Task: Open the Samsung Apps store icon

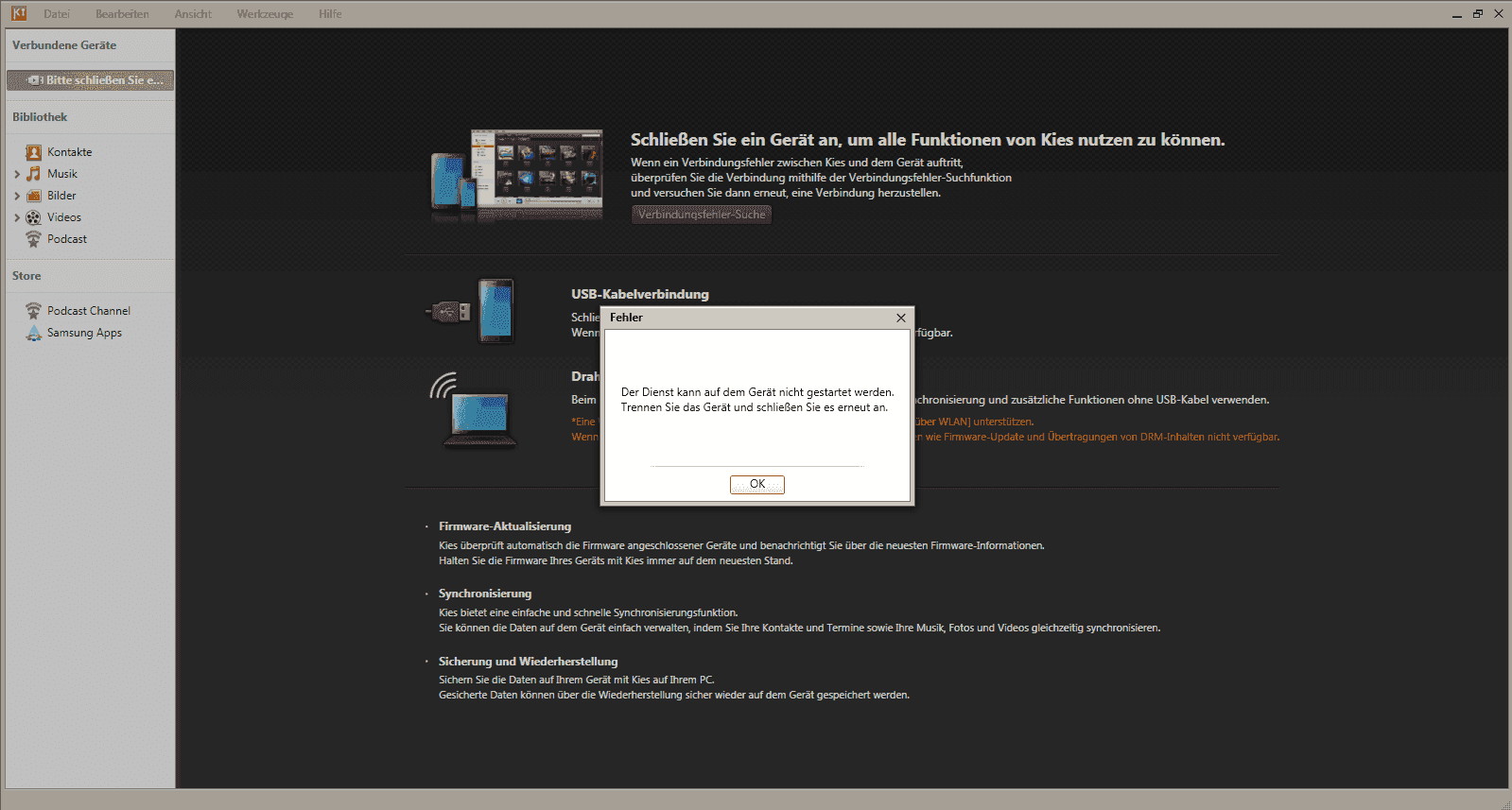Action: pyautogui.click(x=34, y=333)
